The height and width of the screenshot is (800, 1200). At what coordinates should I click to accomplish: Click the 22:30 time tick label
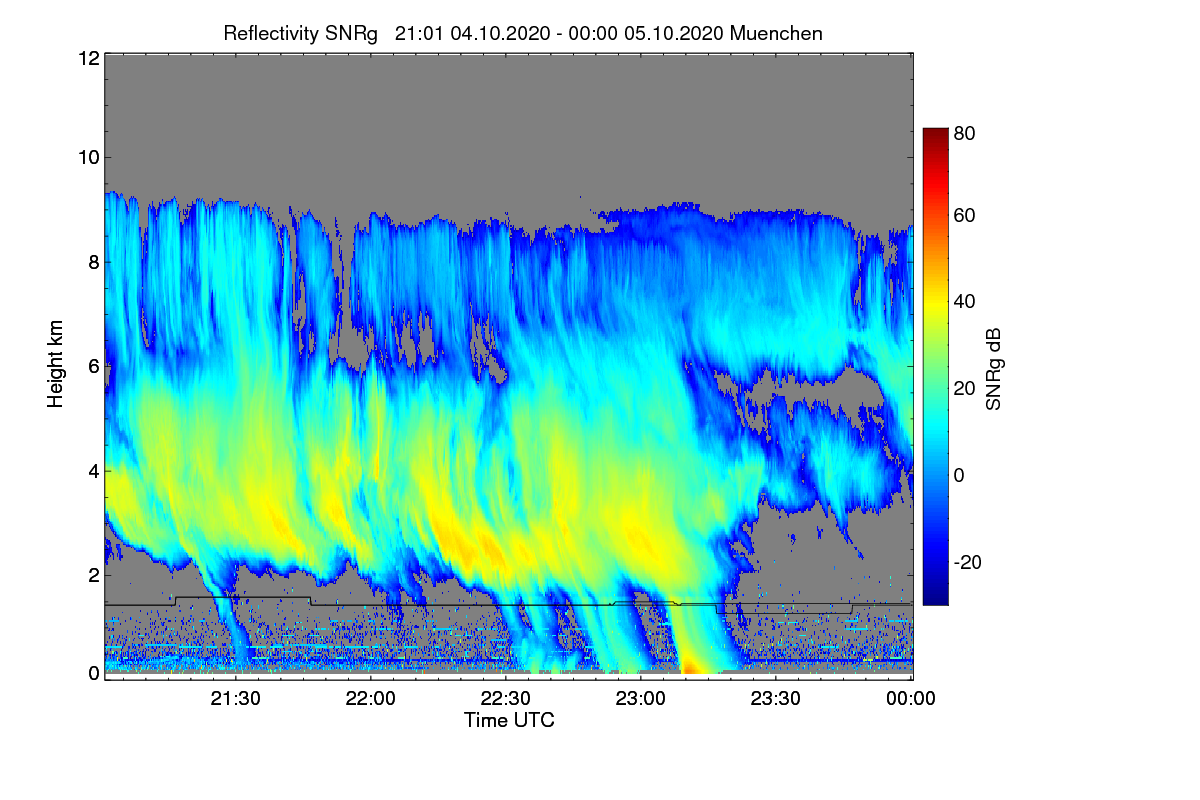click(x=507, y=699)
